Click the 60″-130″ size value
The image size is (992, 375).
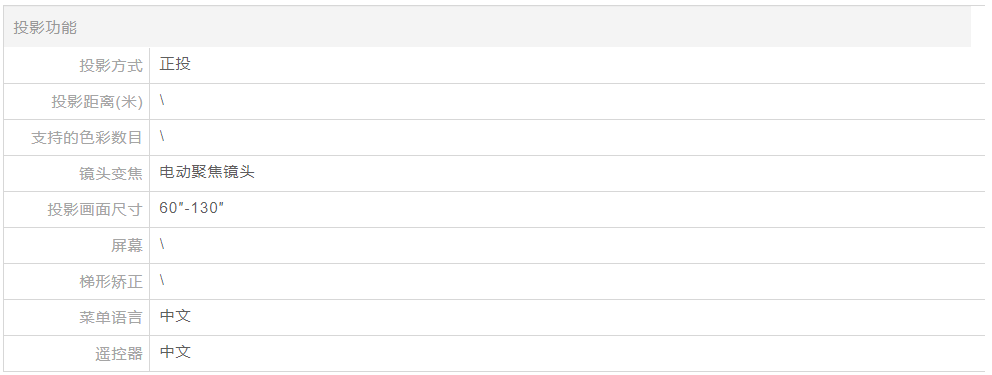192,208
